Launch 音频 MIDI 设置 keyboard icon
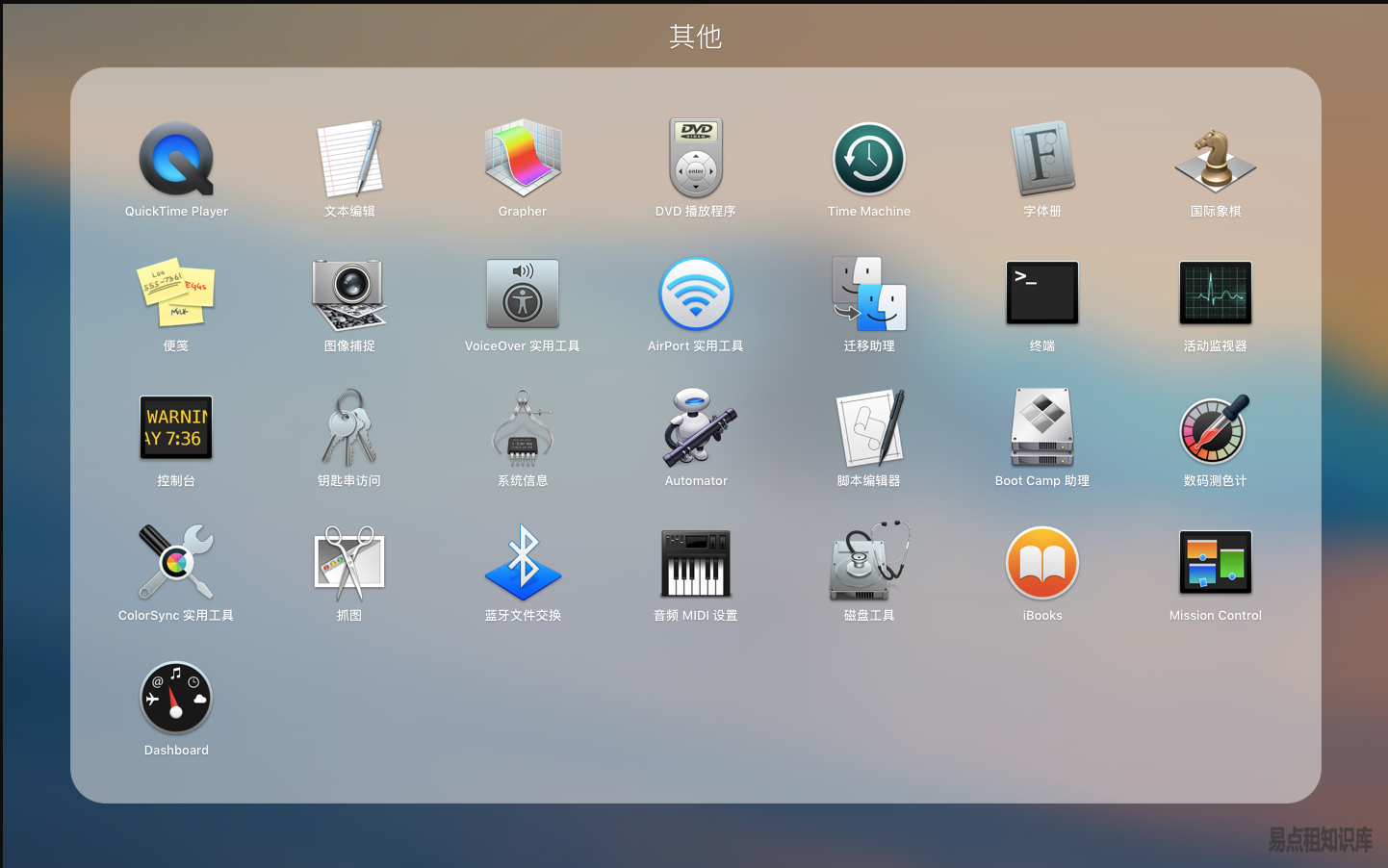 (x=696, y=563)
